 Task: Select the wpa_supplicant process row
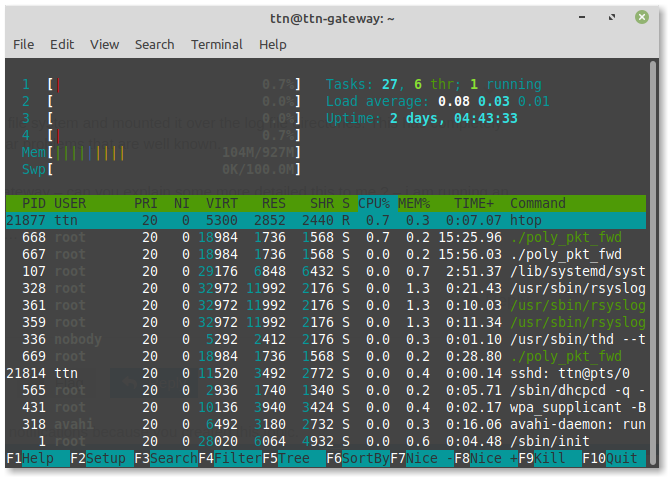(326, 408)
